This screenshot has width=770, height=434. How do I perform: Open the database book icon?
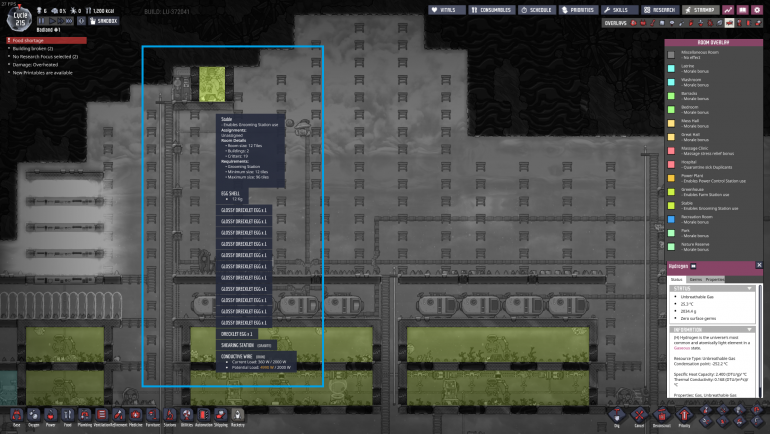tap(742, 10)
